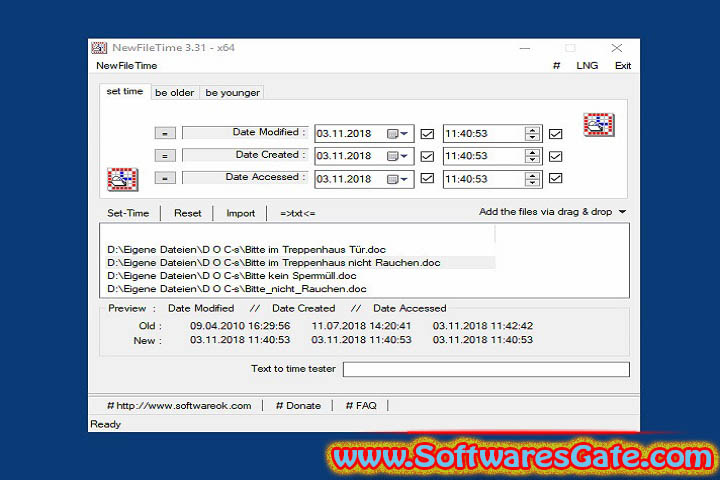This screenshot has height=480, width=720.
Task: Open the Date Modified calendar dropdown
Action: 398,134
